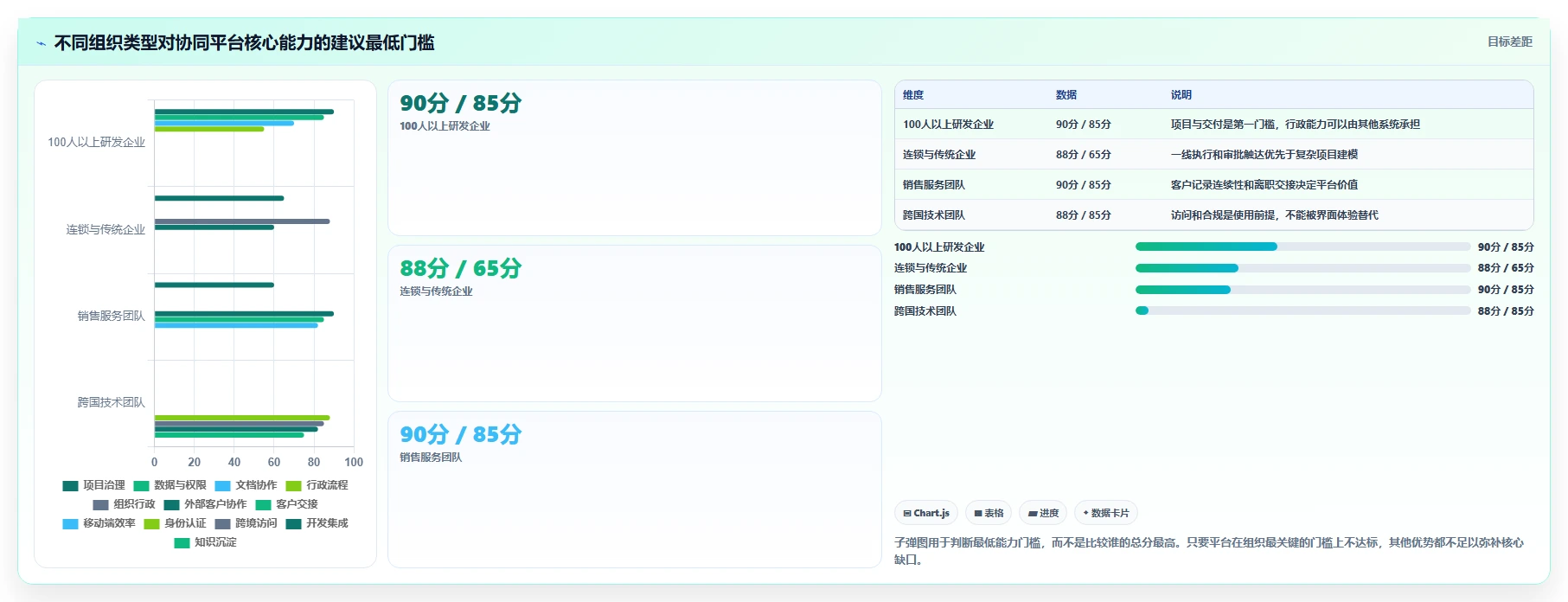Viewport: 1568px width, 602px height.
Task: Click the y-axis label 跨国技术团队
Action: 111,403
